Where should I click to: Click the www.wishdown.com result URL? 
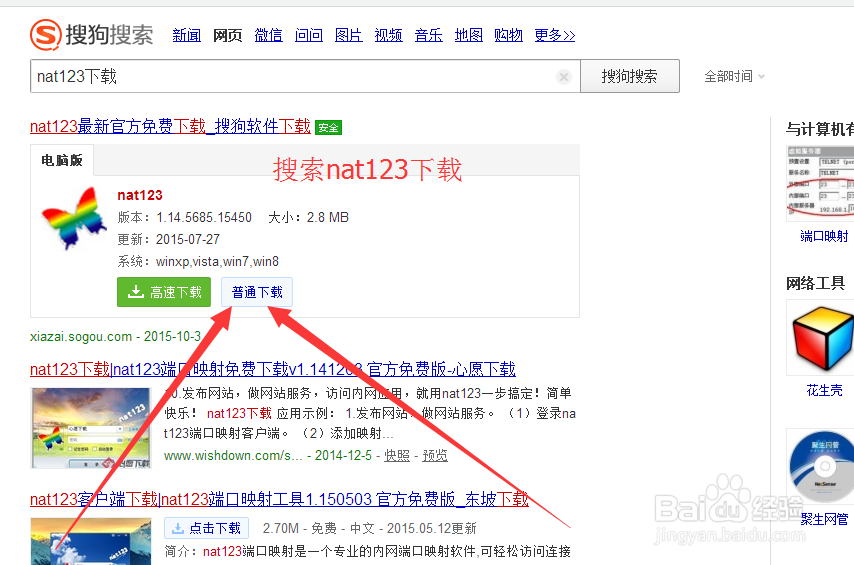tap(233, 455)
